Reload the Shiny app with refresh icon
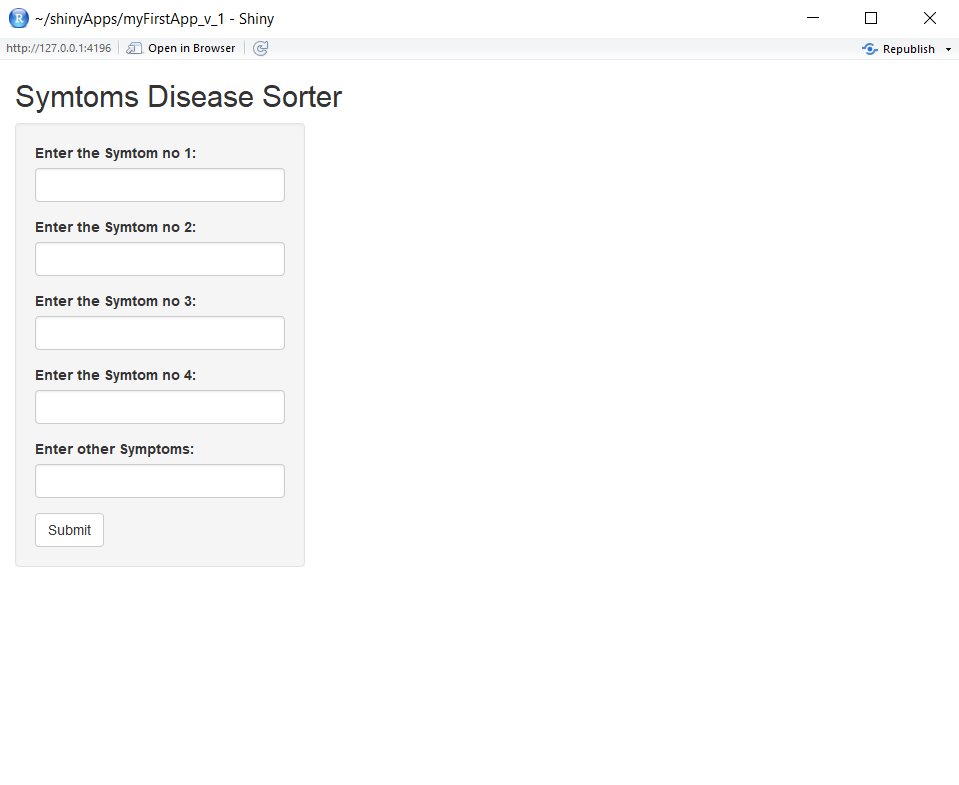This screenshot has height=785, width=959. (261, 48)
